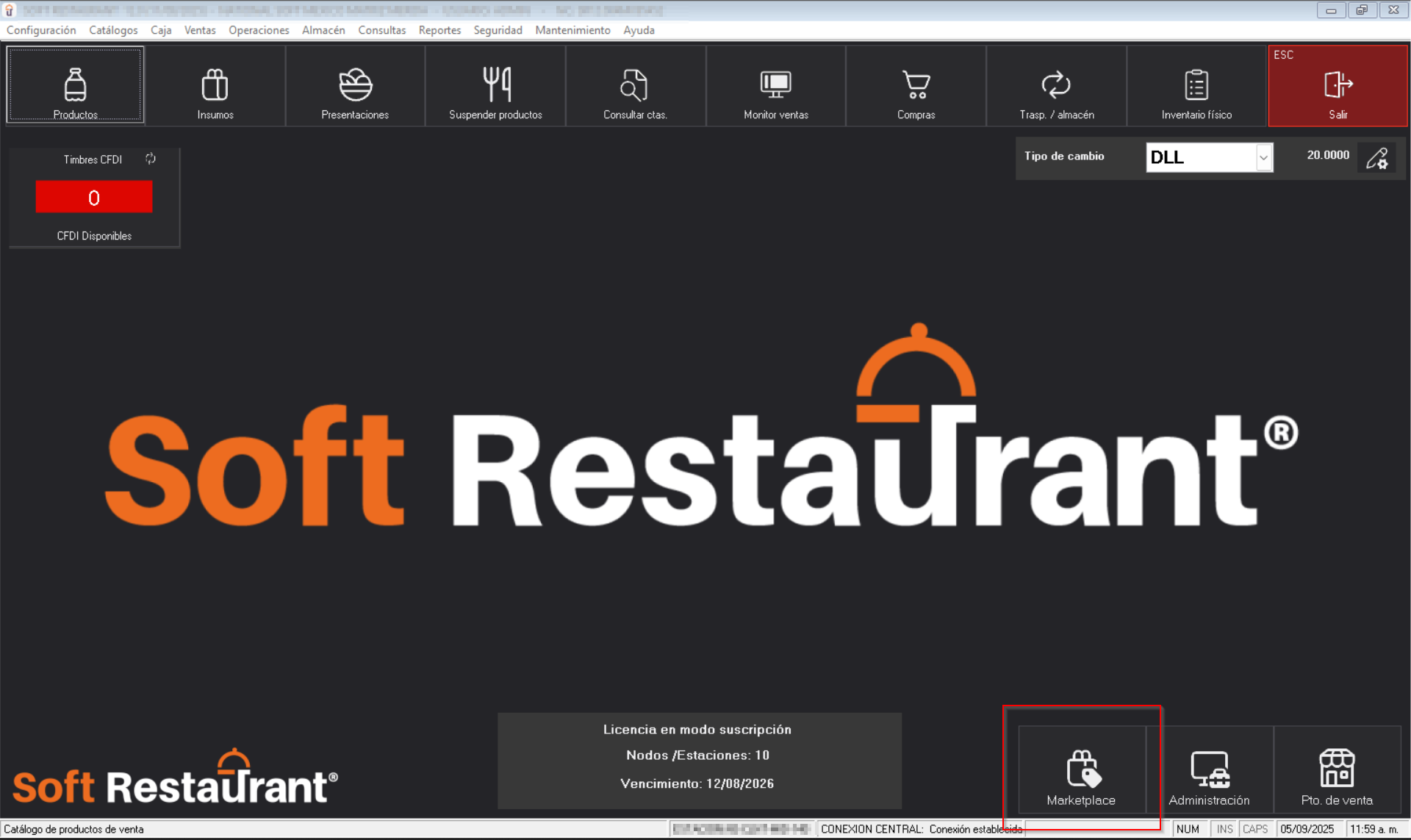Image resolution: width=1411 pixels, height=840 pixels.
Task: Edit the exchange rate pencil icon
Action: click(1376, 157)
